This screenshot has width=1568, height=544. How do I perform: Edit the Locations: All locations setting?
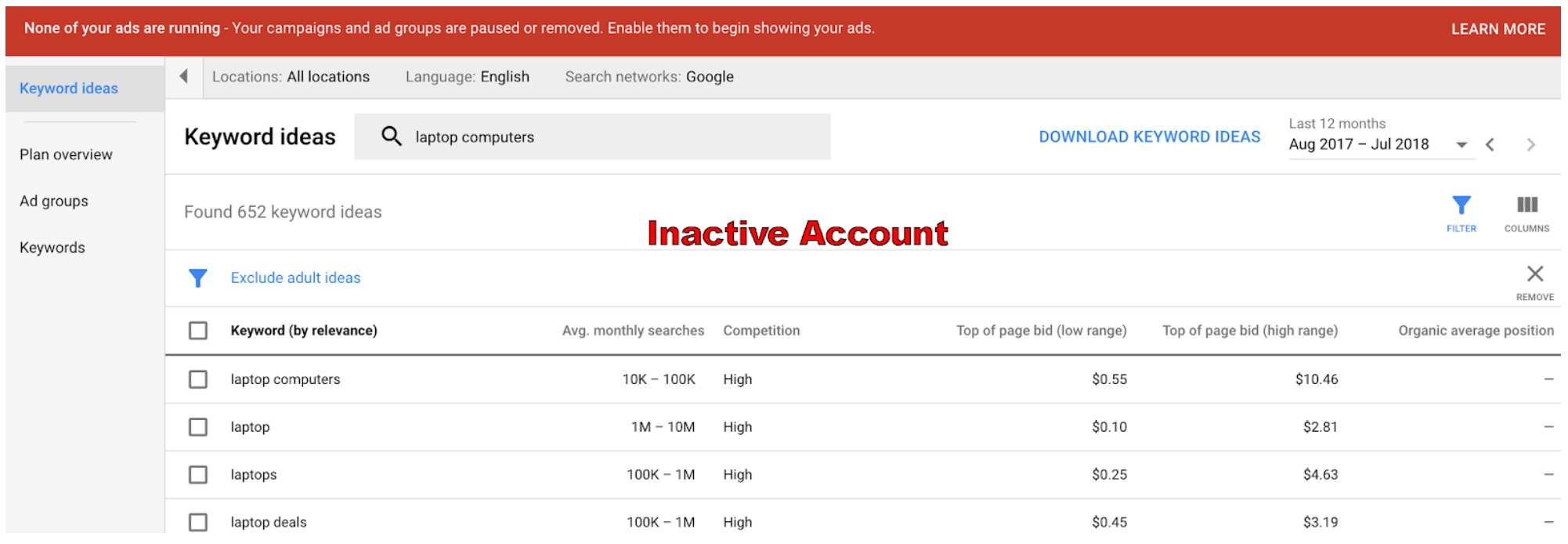point(291,77)
